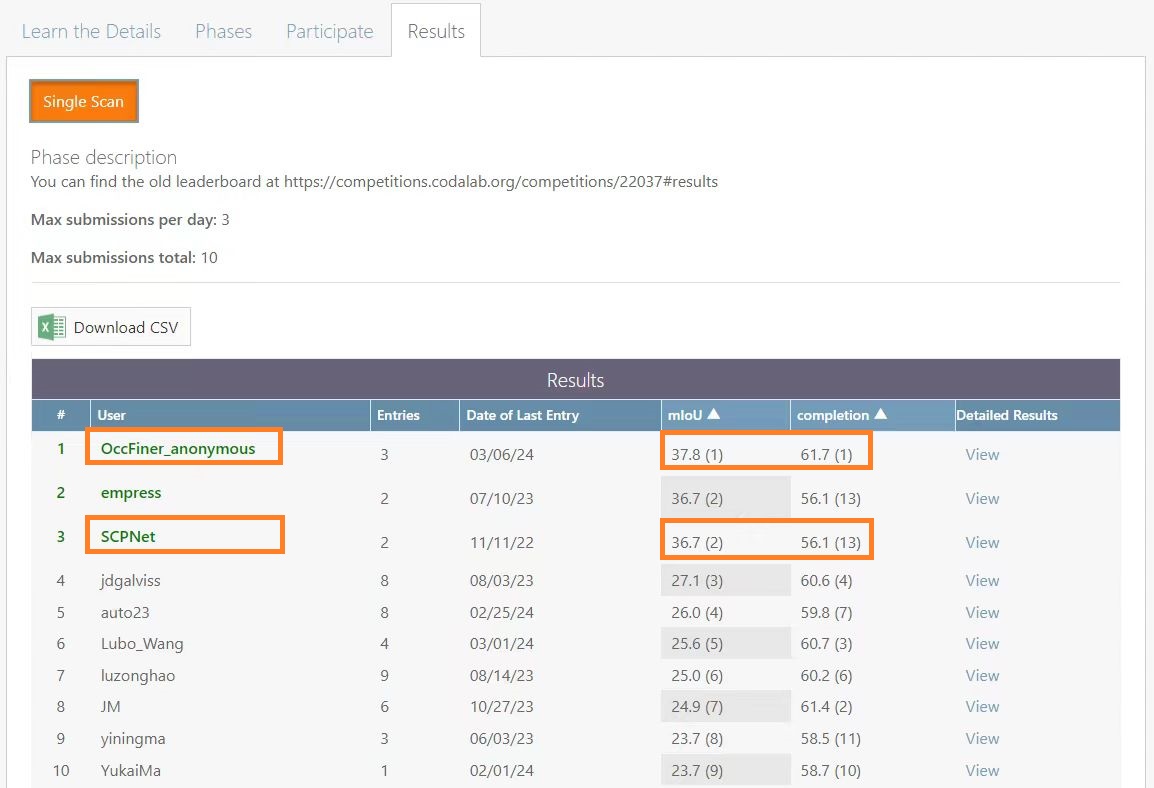Click the completion sort arrow icon
Screen dimensions: 1154x788
pyautogui.click(x=880, y=415)
